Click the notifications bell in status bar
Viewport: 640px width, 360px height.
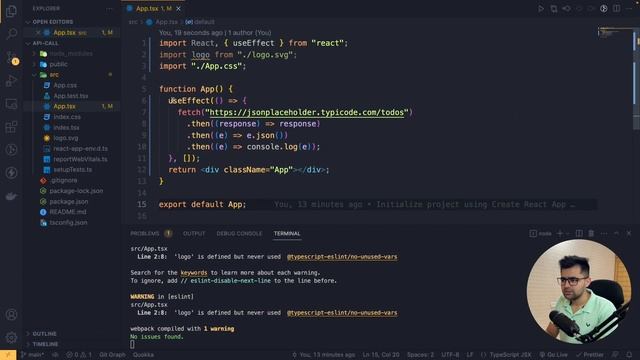point(629,355)
